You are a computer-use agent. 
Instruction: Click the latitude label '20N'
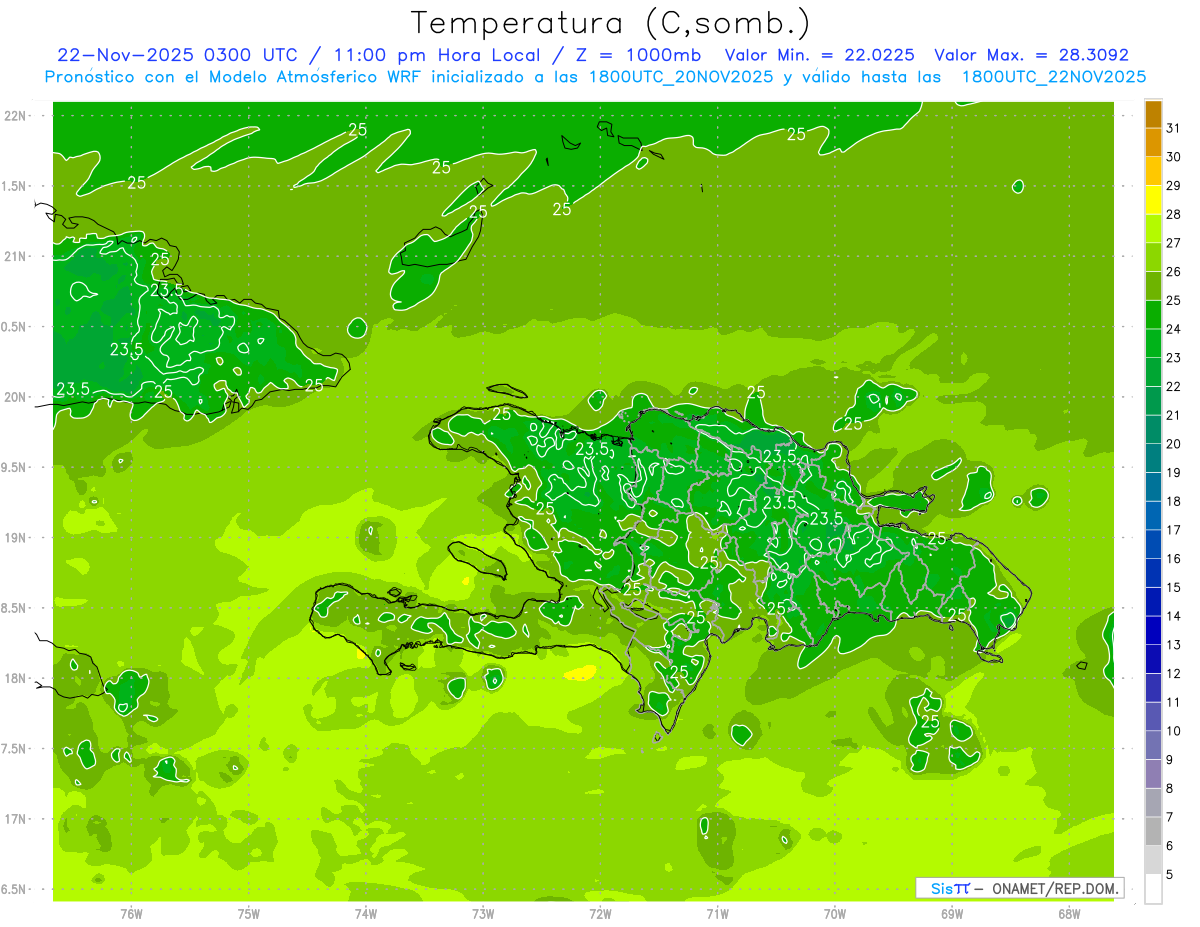14,397
